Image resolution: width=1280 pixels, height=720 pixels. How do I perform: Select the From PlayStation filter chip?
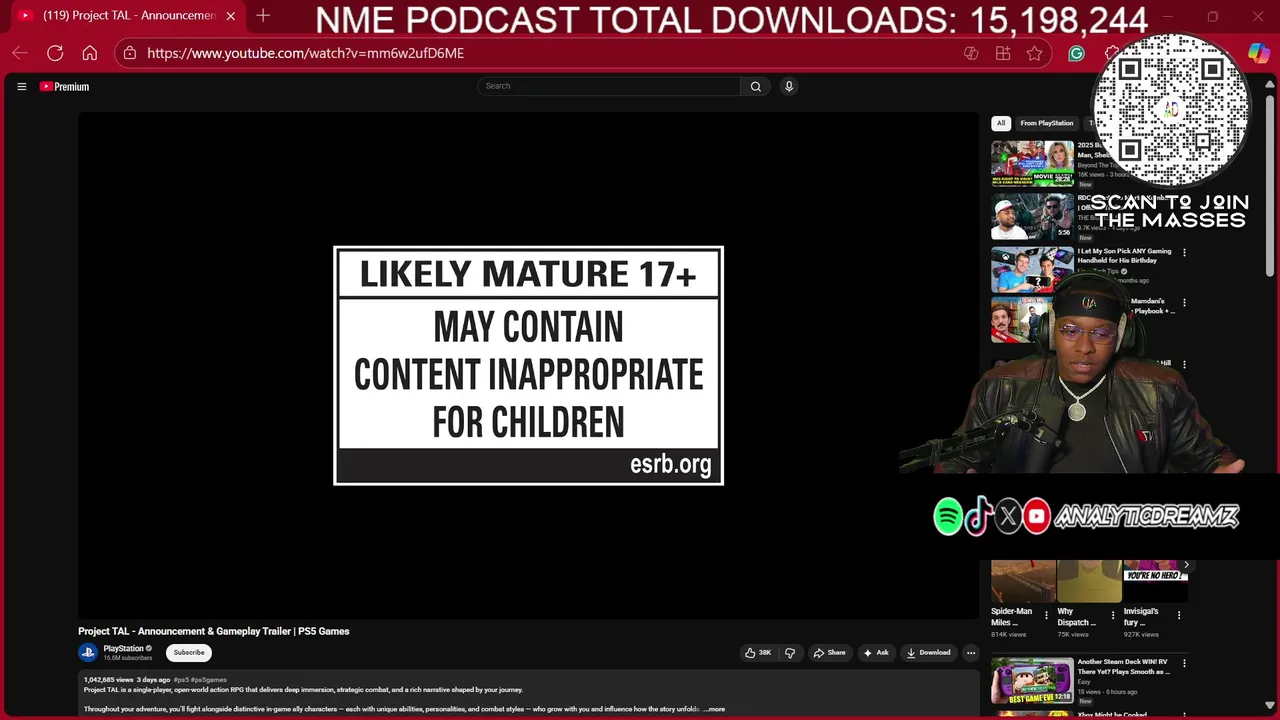click(x=1047, y=123)
